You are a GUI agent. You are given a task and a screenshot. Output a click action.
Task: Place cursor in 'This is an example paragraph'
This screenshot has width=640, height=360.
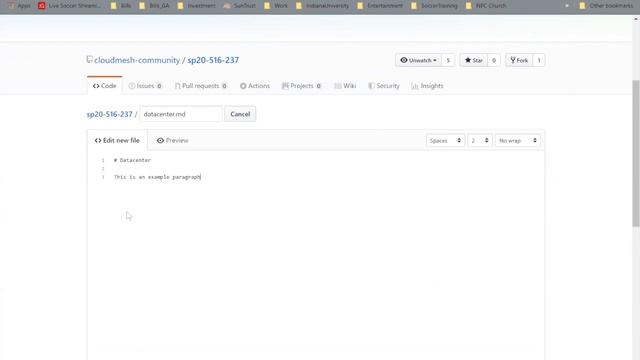click(157, 177)
